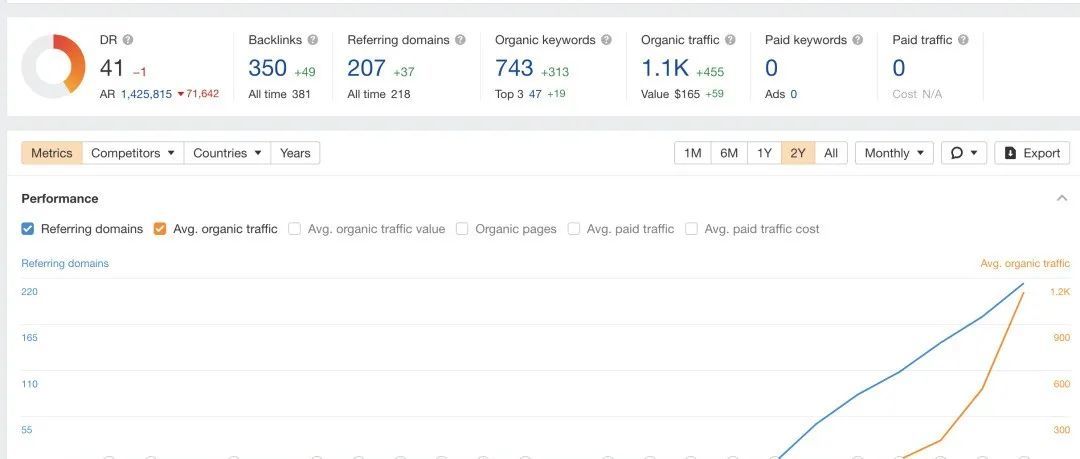
Task: Enable Avg. paid traffic cost checkbox
Action: point(692,229)
